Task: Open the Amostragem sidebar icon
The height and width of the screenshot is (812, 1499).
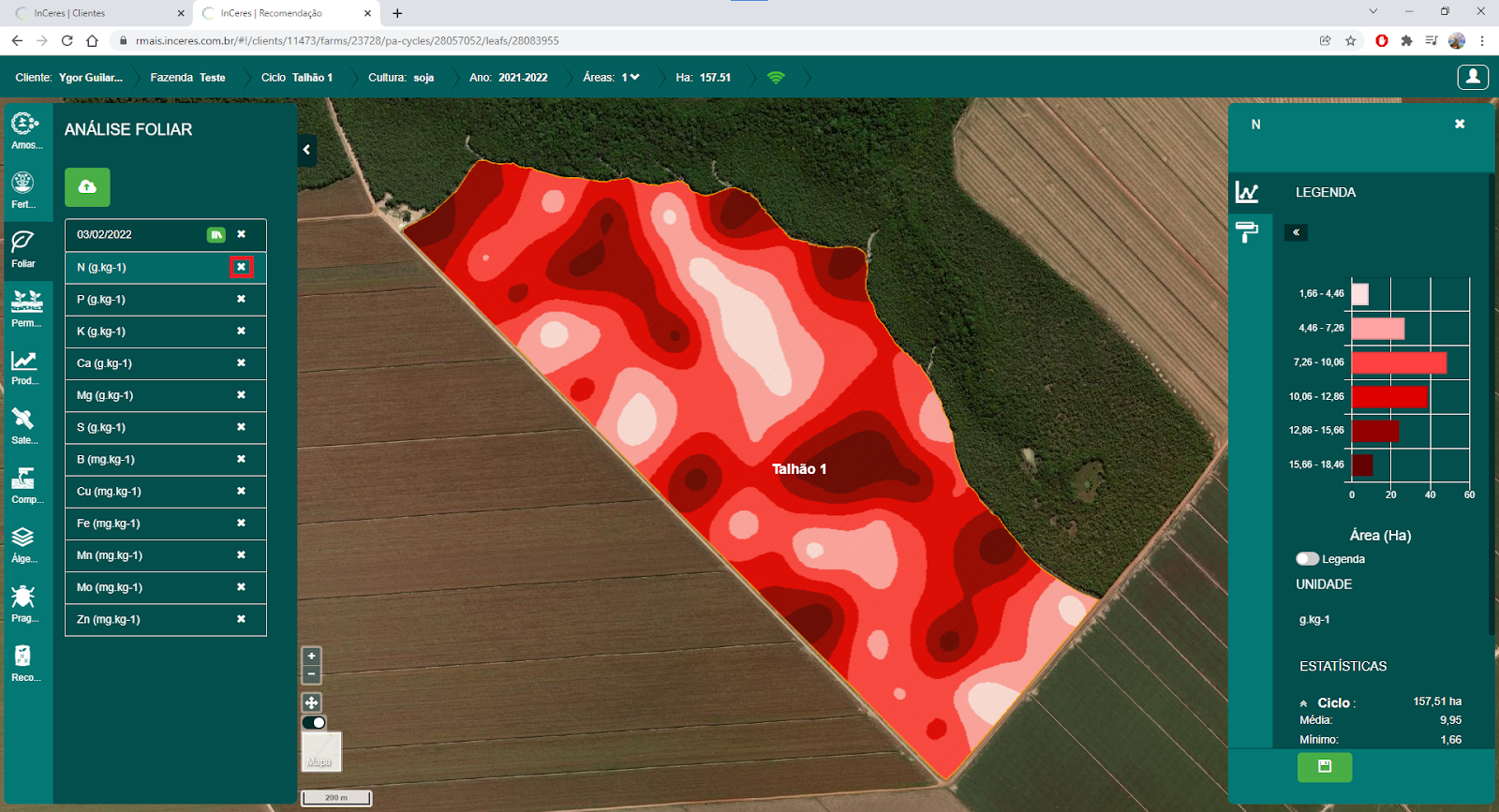Action: [25, 130]
